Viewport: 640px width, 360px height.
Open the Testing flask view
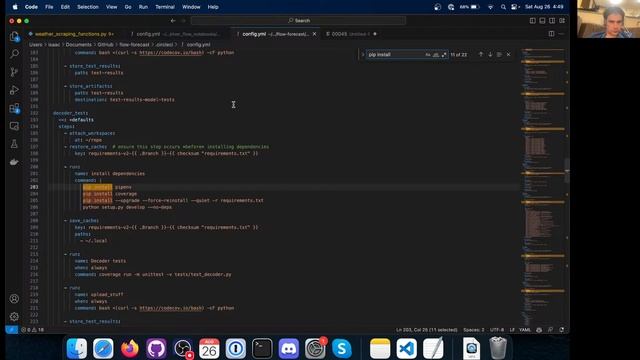14,144
